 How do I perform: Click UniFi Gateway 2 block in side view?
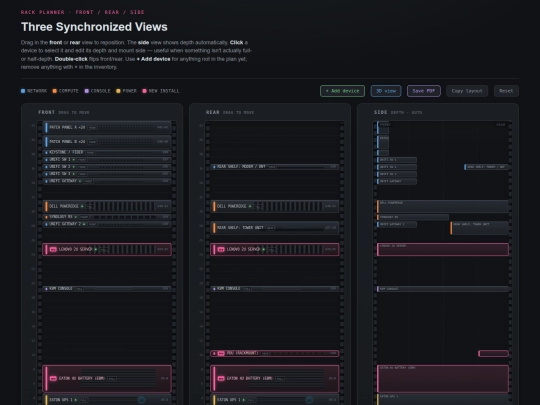click(x=397, y=224)
